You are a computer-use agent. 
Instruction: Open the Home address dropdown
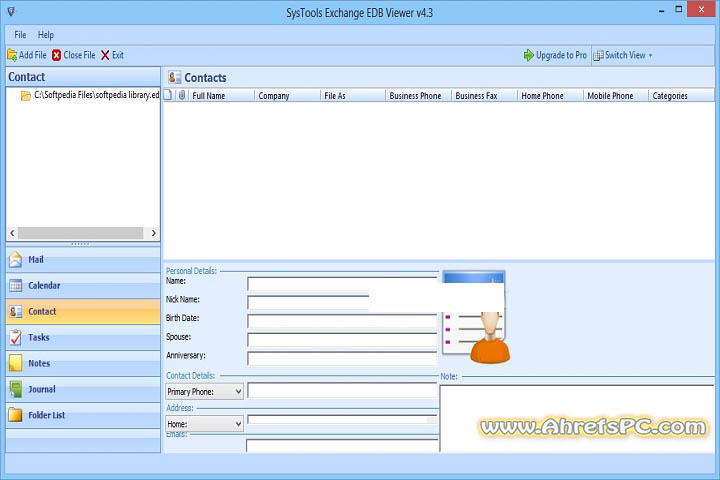coord(204,424)
